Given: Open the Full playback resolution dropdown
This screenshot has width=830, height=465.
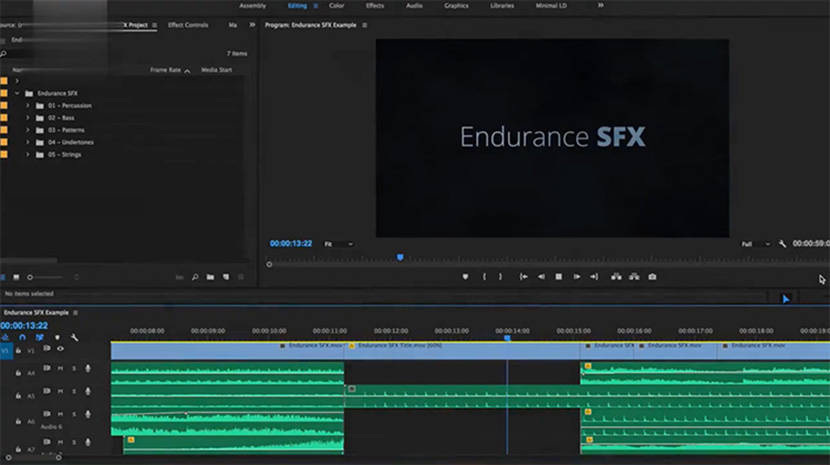Looking at the screenshot, I should [755, 244].
